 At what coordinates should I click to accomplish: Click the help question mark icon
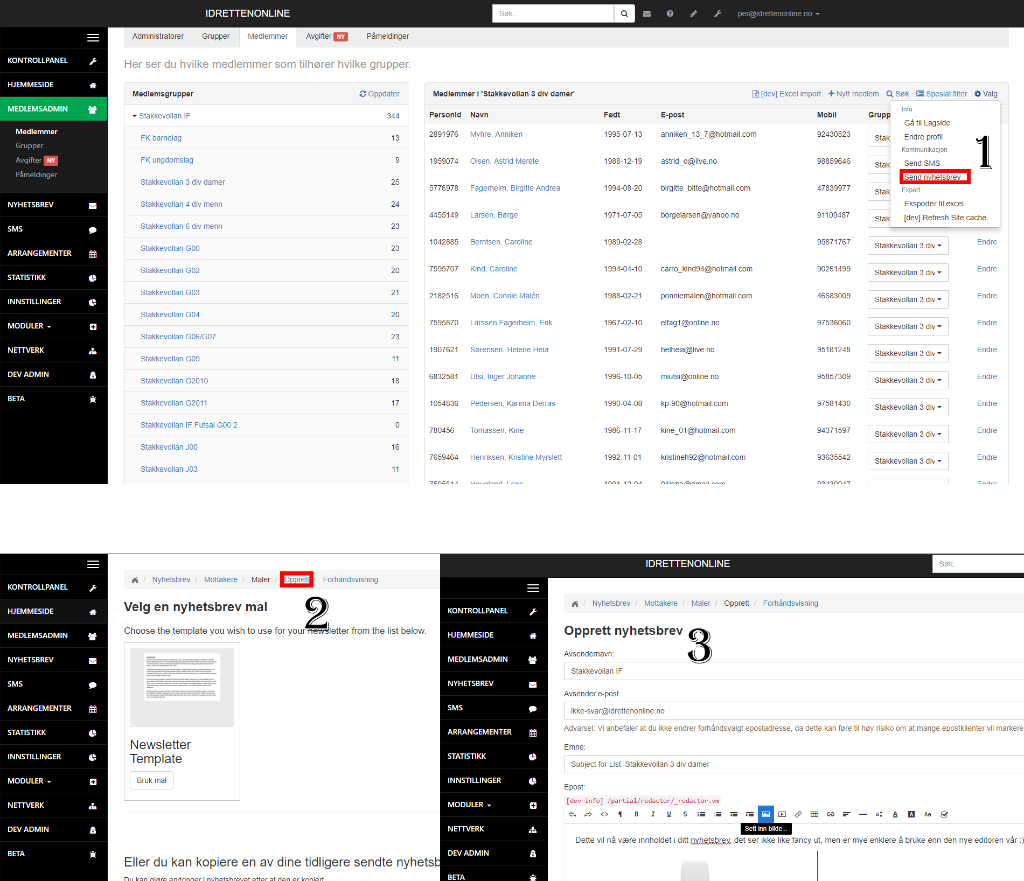point(670,14)
